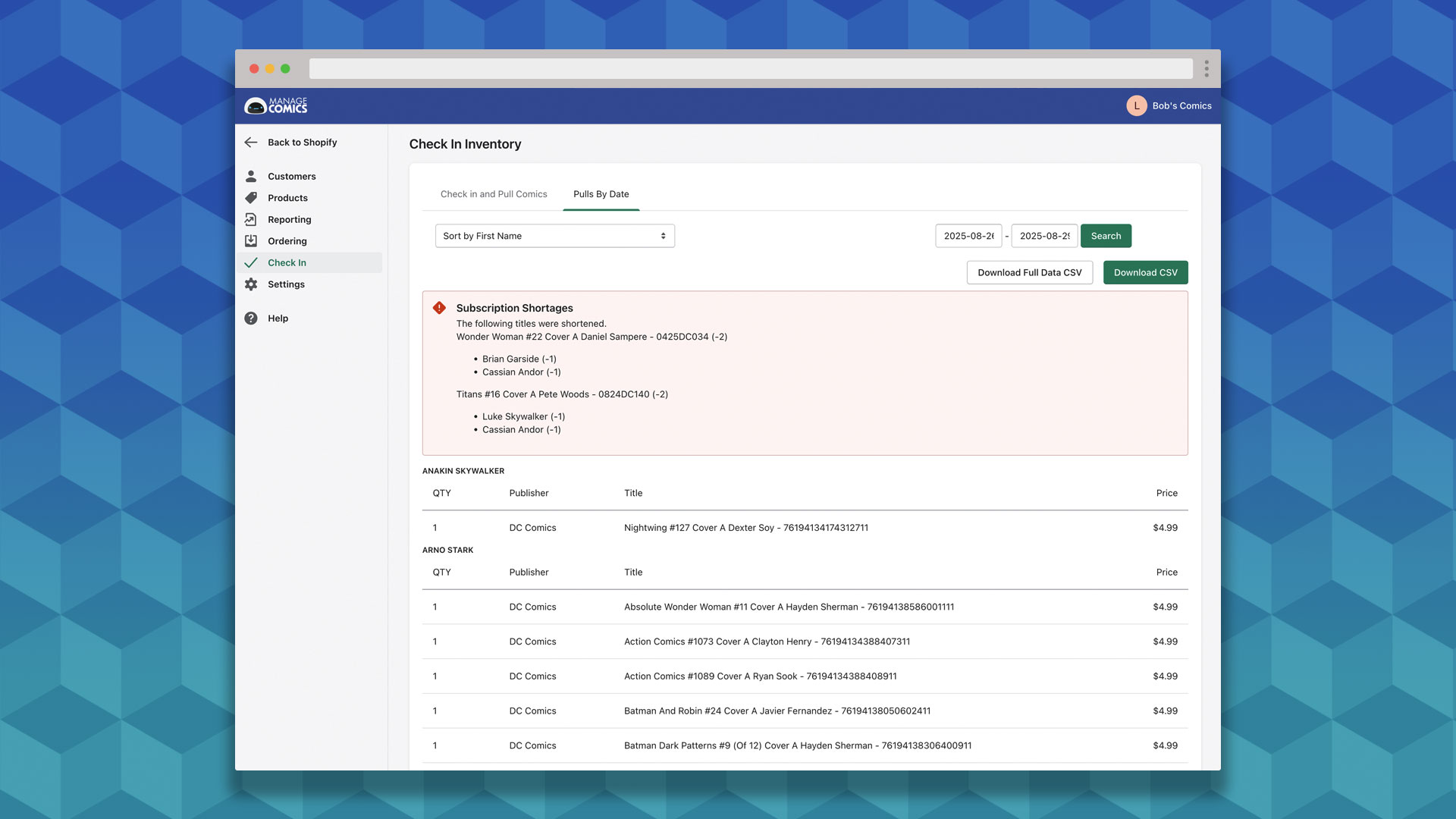The height and width of the screenshot is (819, 1456).
Task: Select the Pulls By Date tab
Action: pos(601,194)
